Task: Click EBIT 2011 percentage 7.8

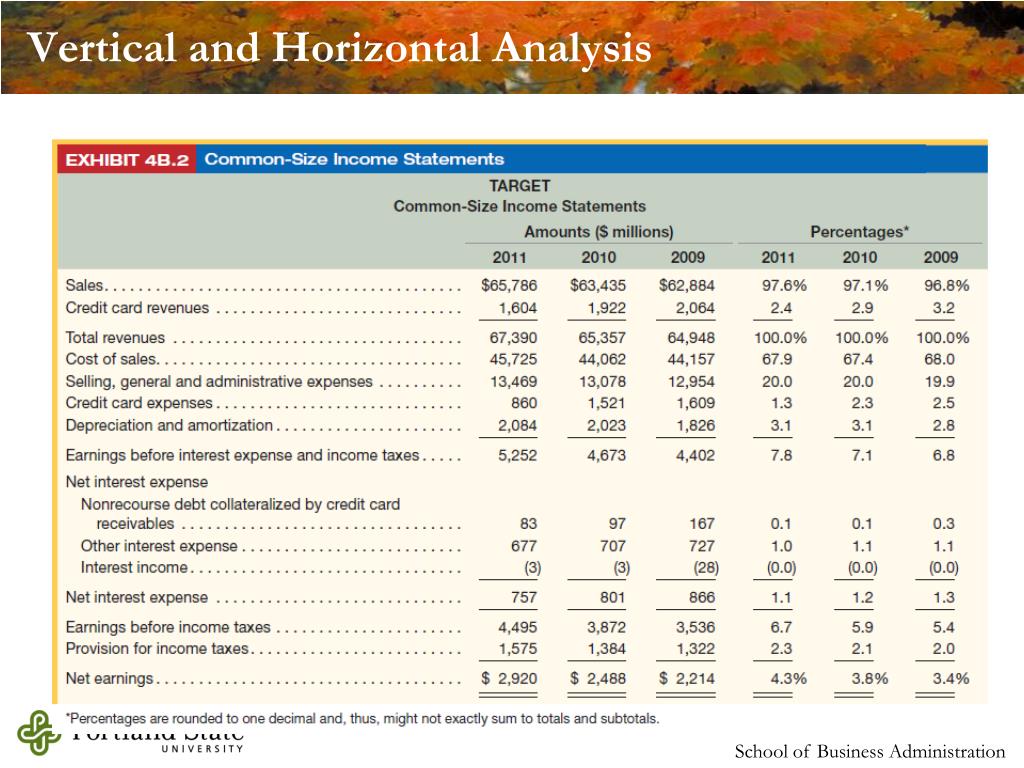Action: coord(781,455)
